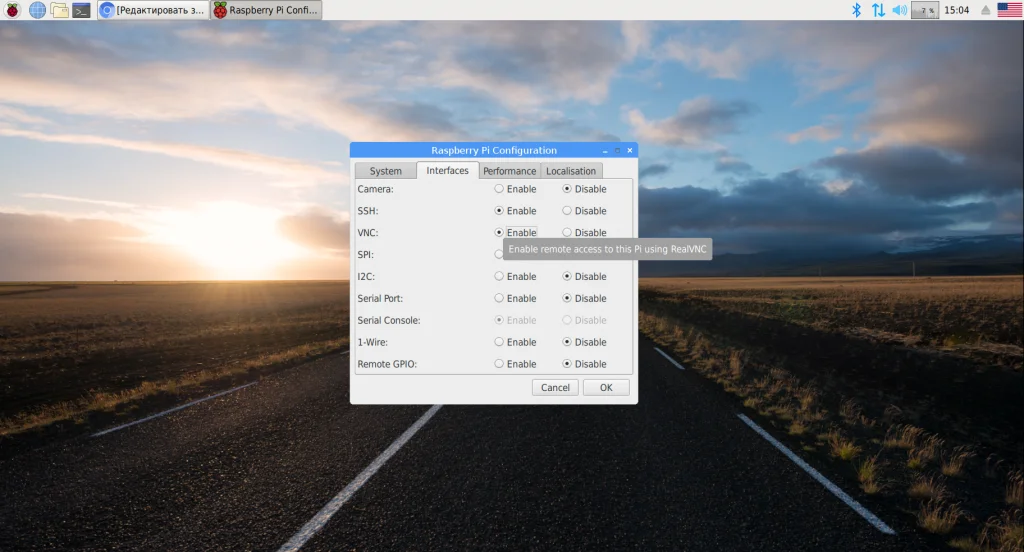Screen dimensions: 1024x552
Task: Open the US flag keyboard layout indicator
Action: 1009,10
